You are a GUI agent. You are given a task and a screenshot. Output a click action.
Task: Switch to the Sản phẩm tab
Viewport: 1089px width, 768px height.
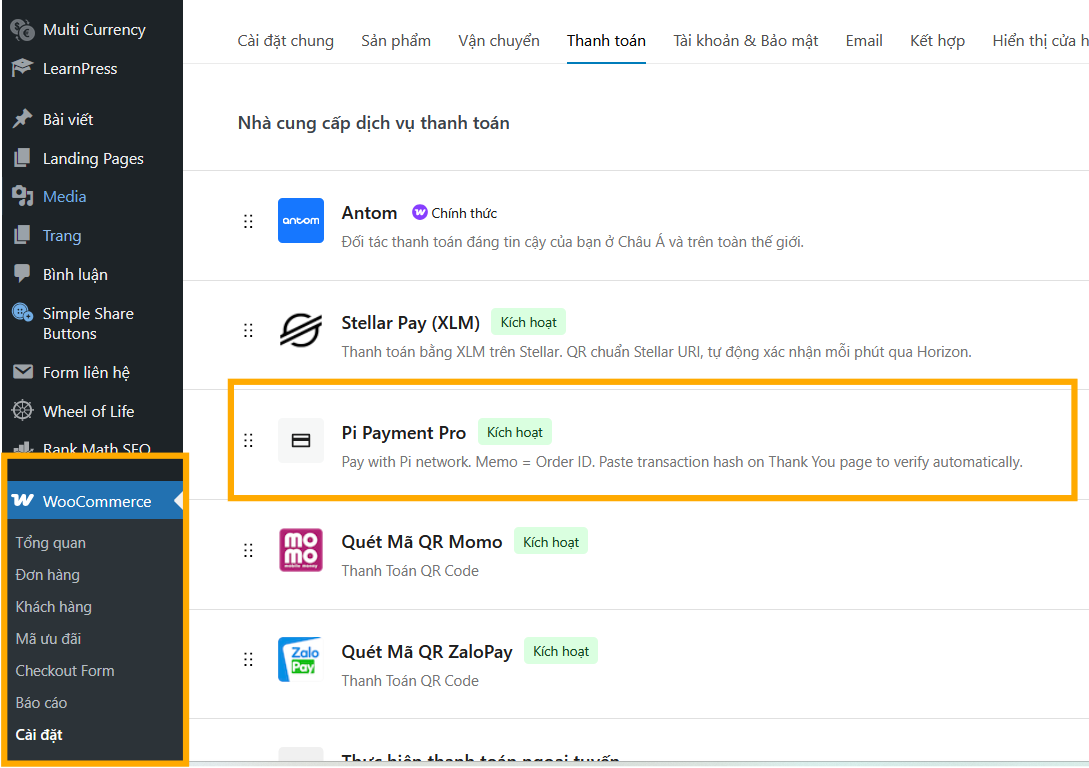[396, 41]
